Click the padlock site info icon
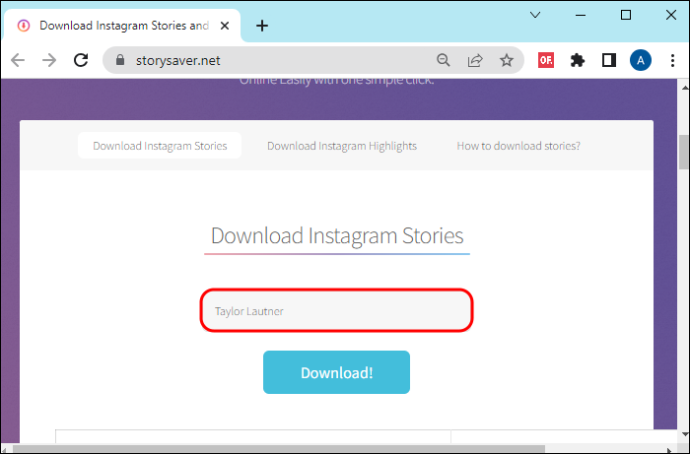 (120, 60)
